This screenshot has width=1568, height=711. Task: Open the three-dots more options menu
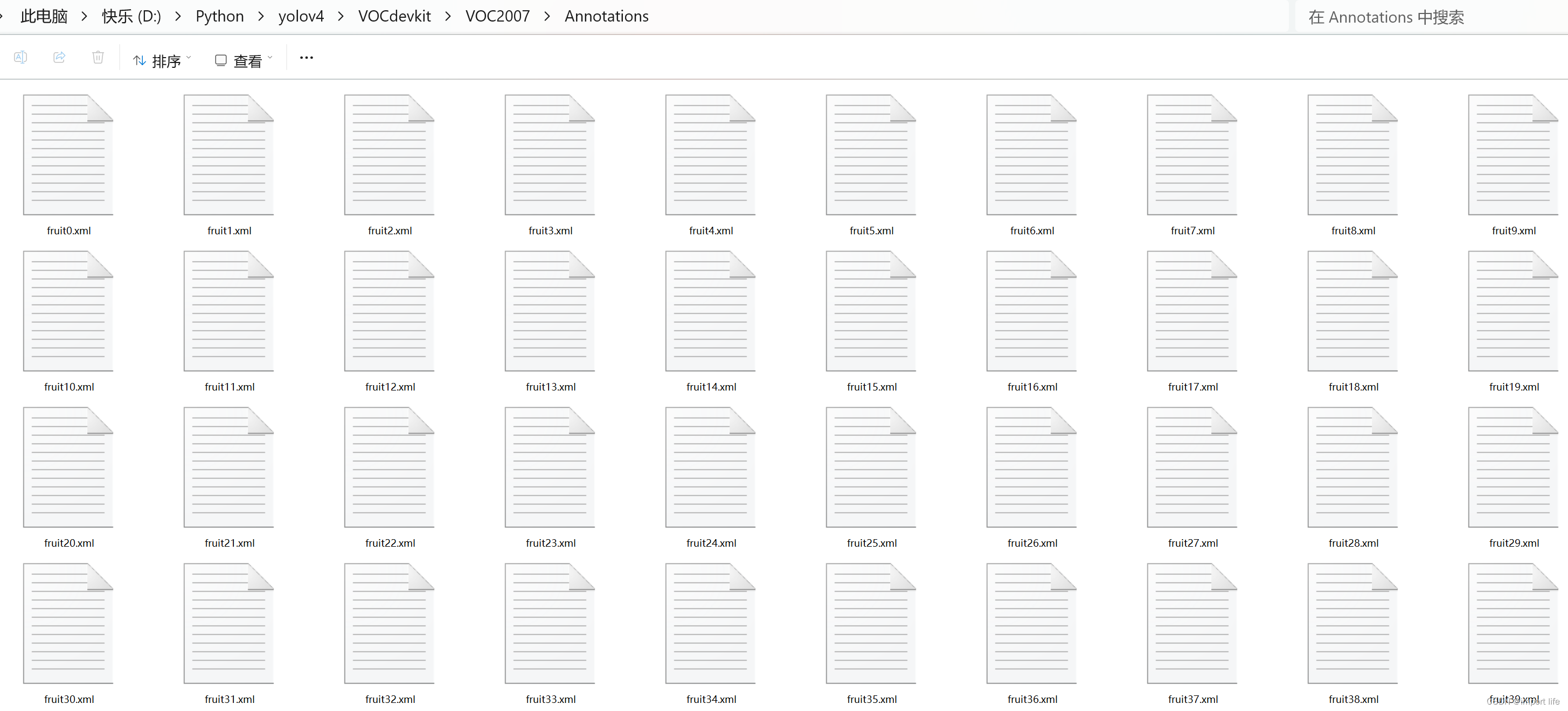pyautogui.click(x=306, y=58)
